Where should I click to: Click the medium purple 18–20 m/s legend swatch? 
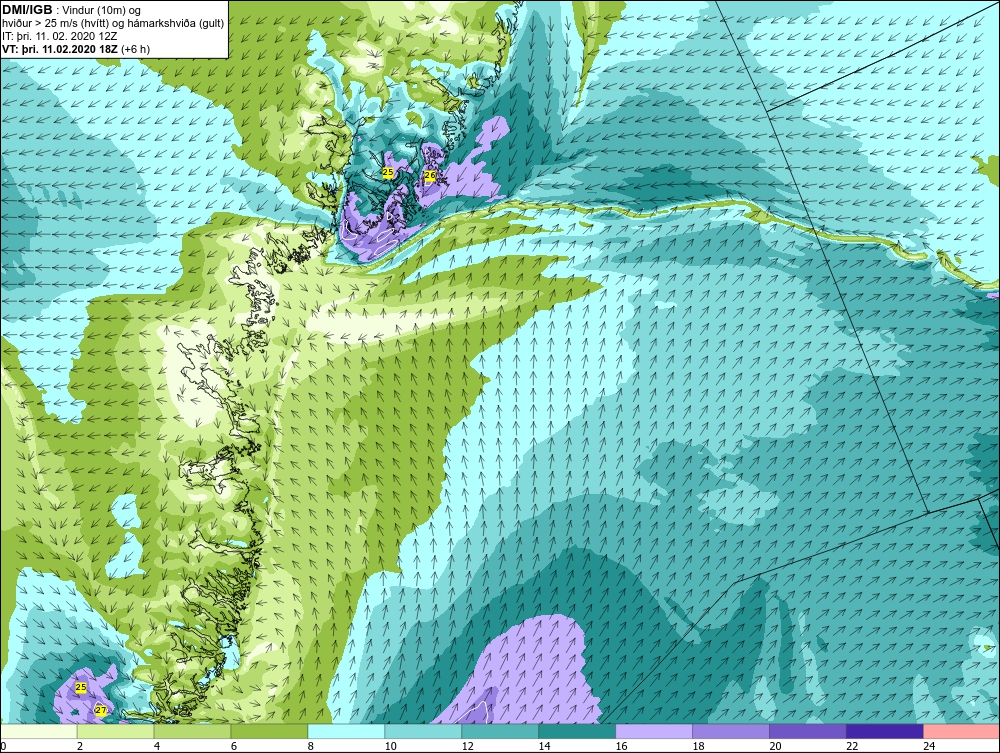[x=731, y=731]
